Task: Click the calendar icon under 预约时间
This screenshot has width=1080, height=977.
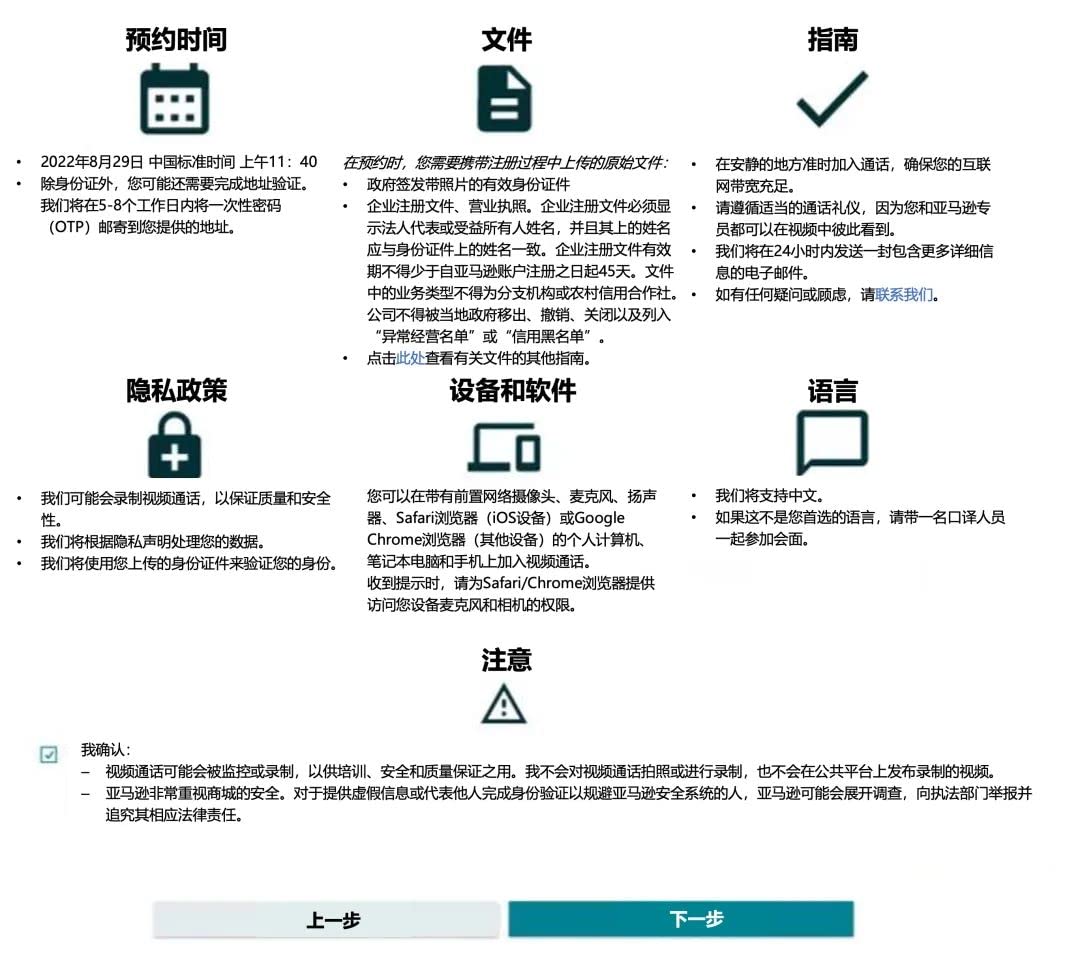Action: 175,99
